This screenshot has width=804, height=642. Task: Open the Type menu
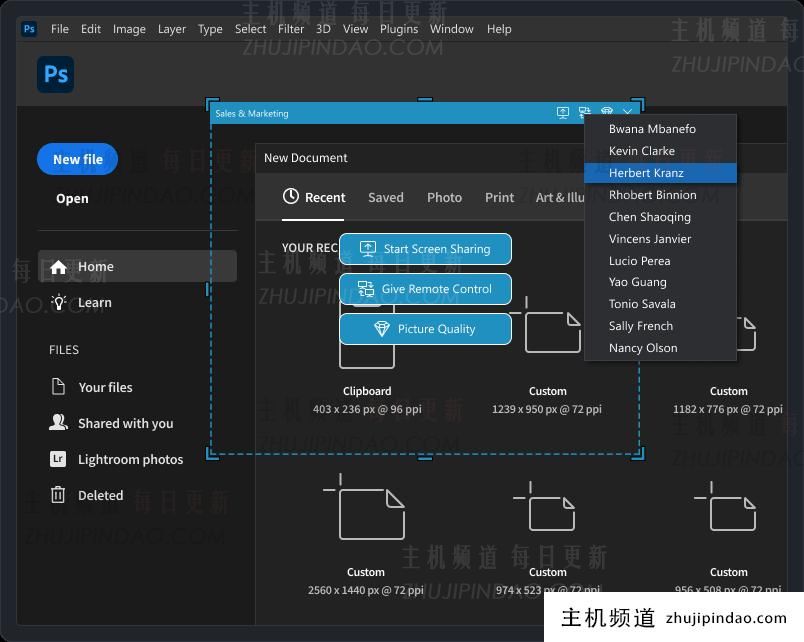210,29
